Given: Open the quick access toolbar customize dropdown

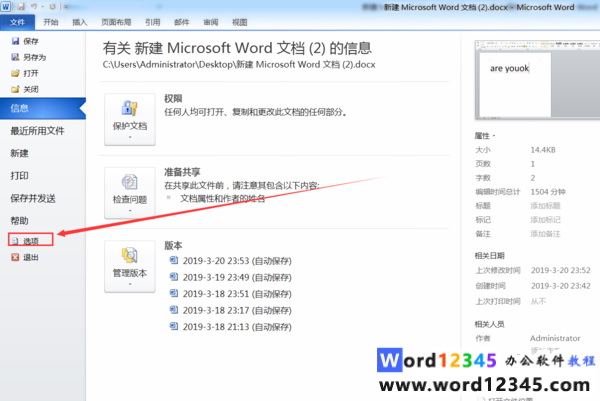Looking at the screenshot, I should [x=65, y=7].
